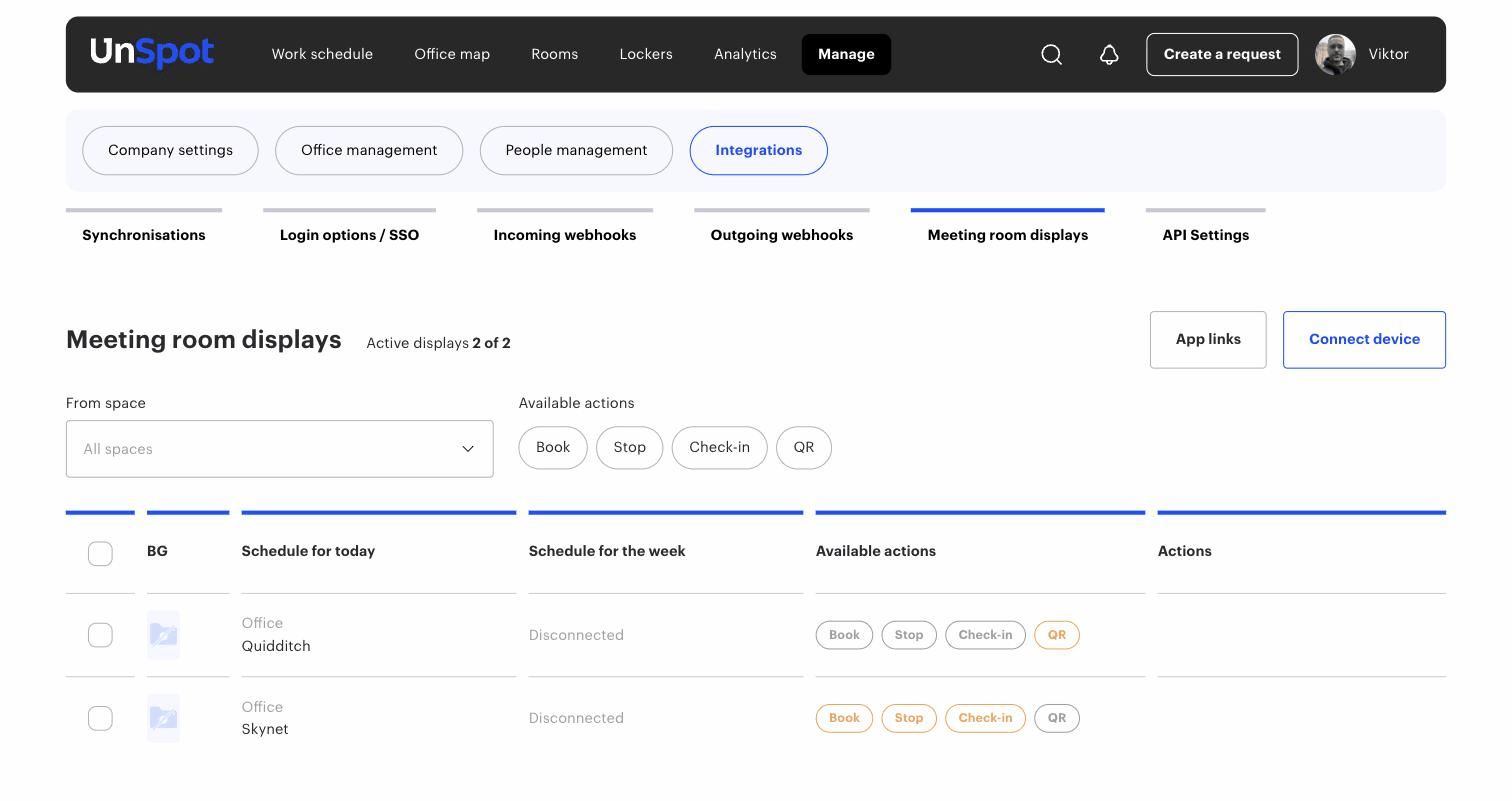Click the Connect device button

point(1364,339)
